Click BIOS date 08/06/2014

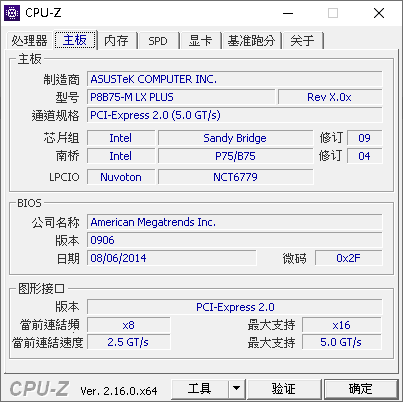pos(172,258)
